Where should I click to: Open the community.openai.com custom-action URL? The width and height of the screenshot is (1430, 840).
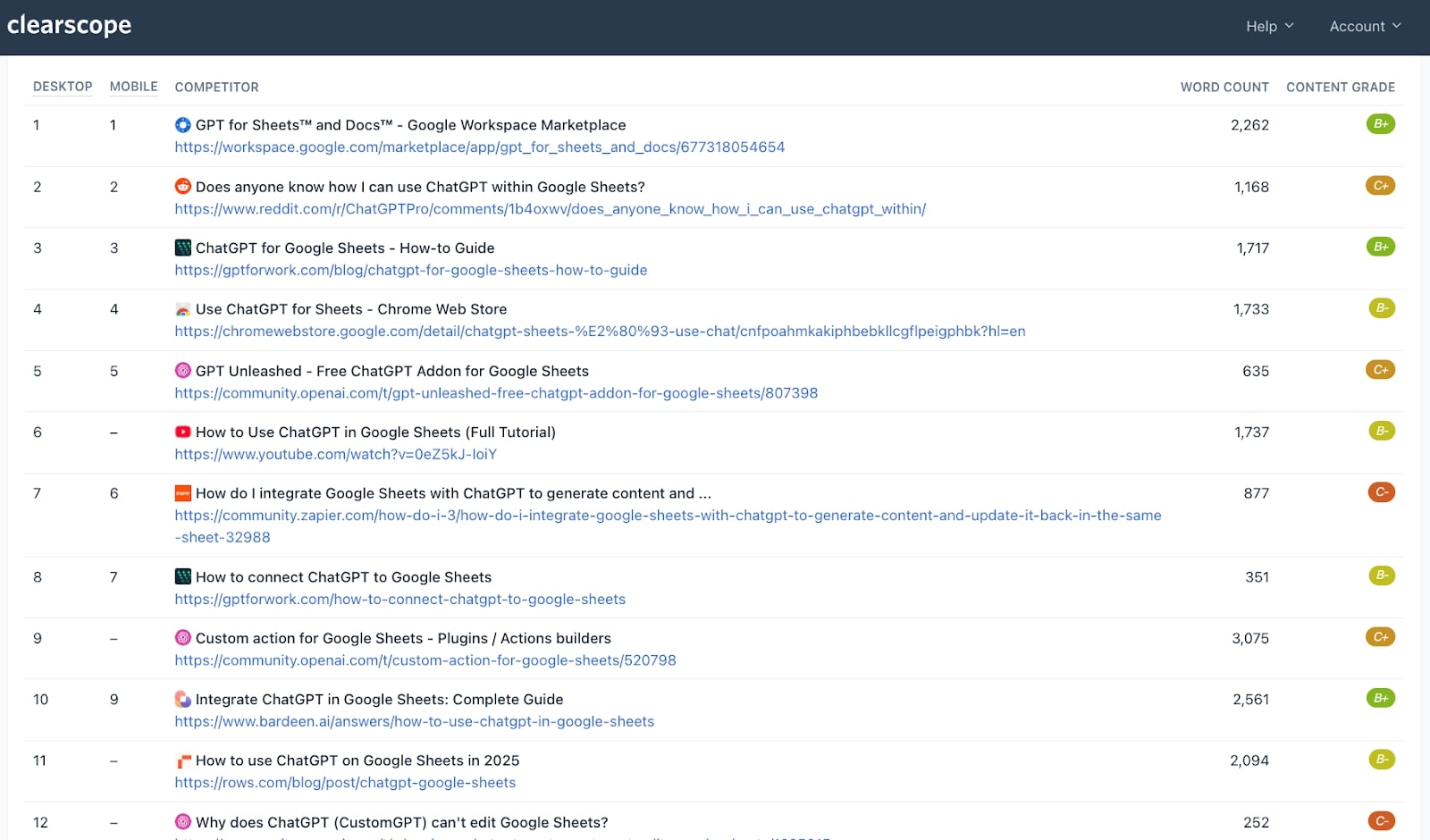click(x=425, y=660)
